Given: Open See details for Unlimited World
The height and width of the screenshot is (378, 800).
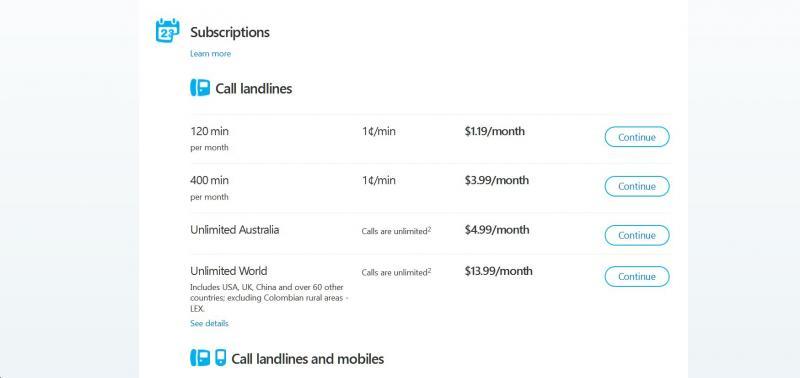Looking at the screenshot, I should pyautogui.click(x=209, y=323).
